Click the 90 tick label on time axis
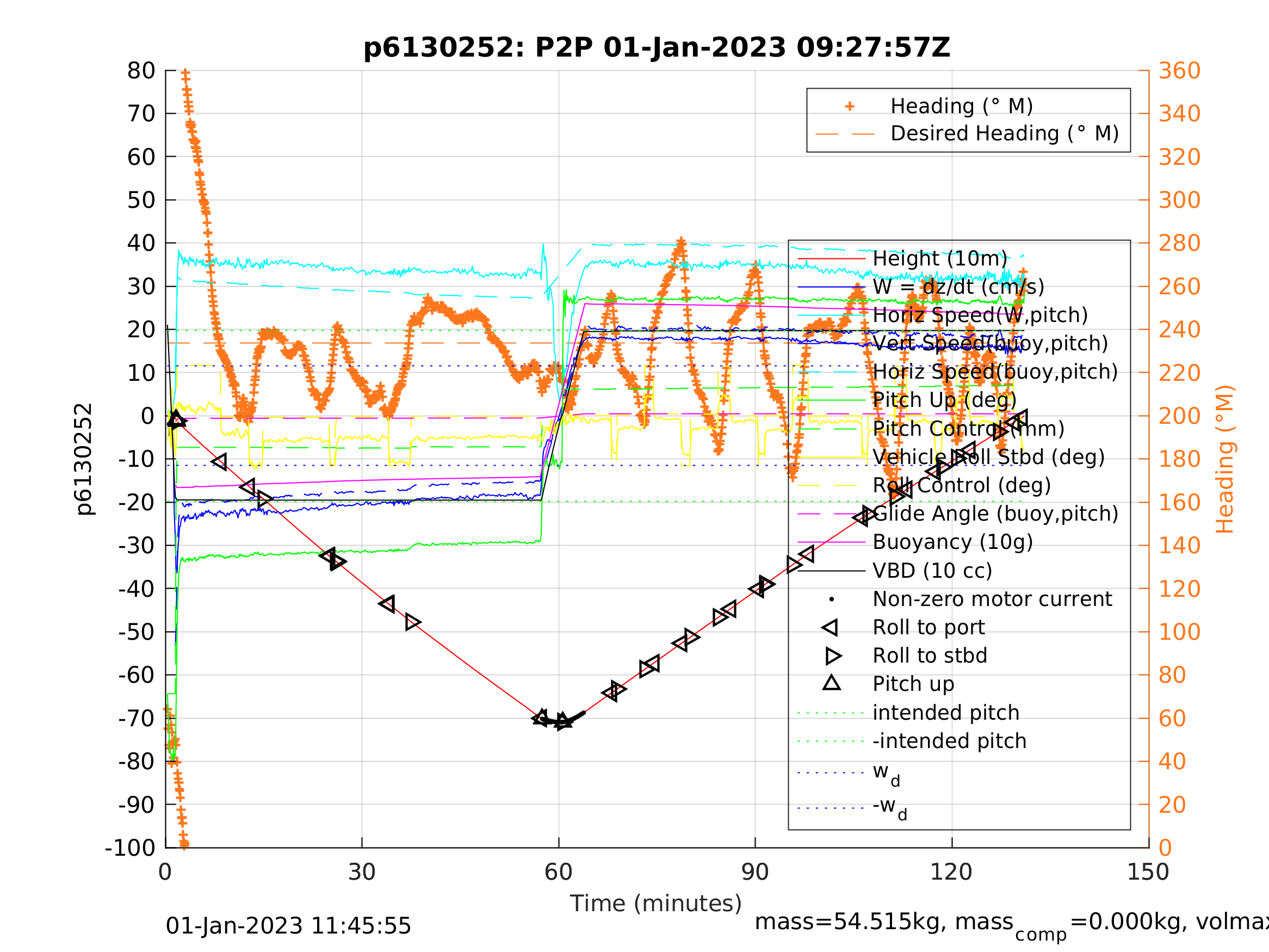Screen dimensions: 1269x952 click(755, 872)
